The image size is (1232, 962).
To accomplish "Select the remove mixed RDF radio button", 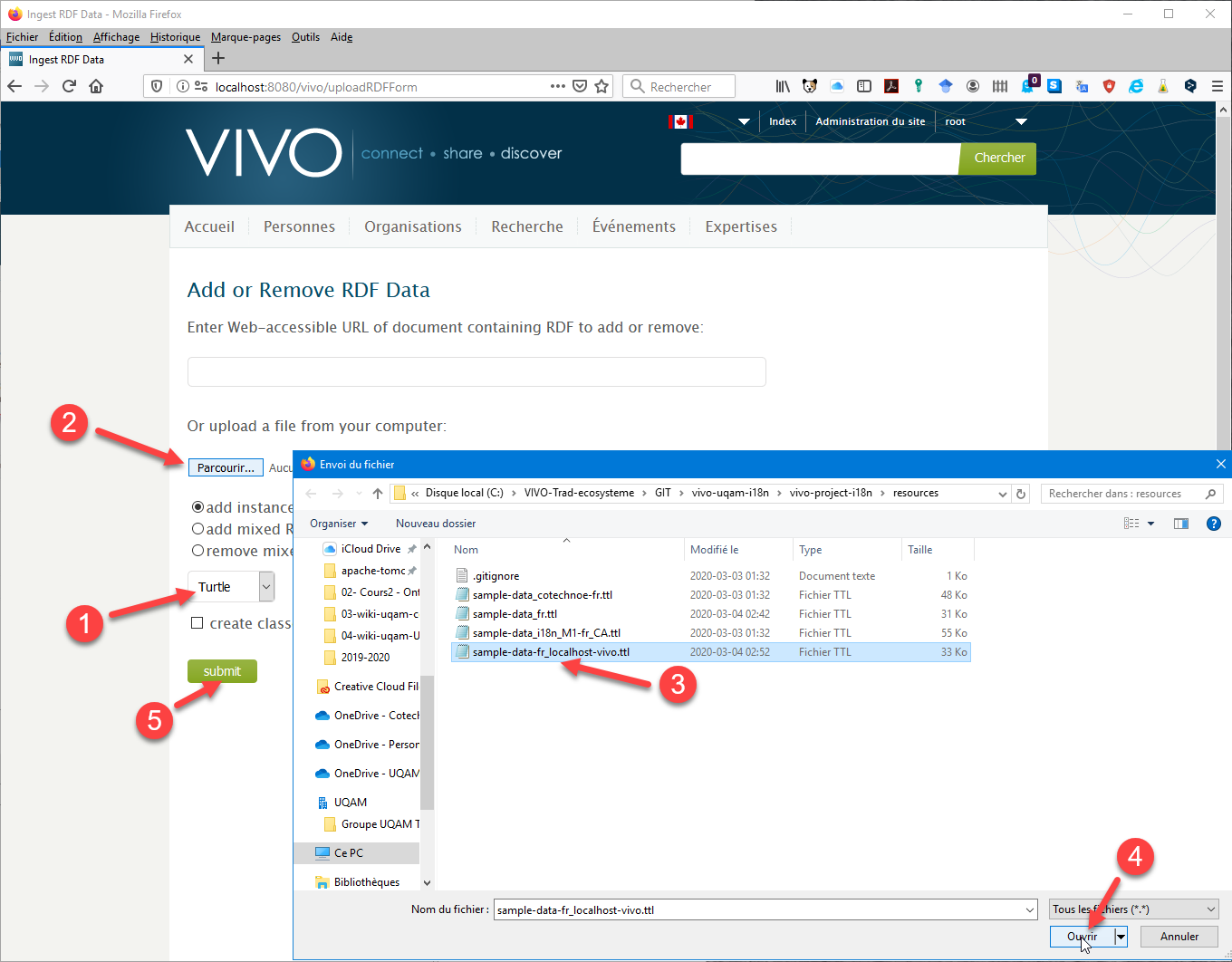I will (x=197, y=551).
